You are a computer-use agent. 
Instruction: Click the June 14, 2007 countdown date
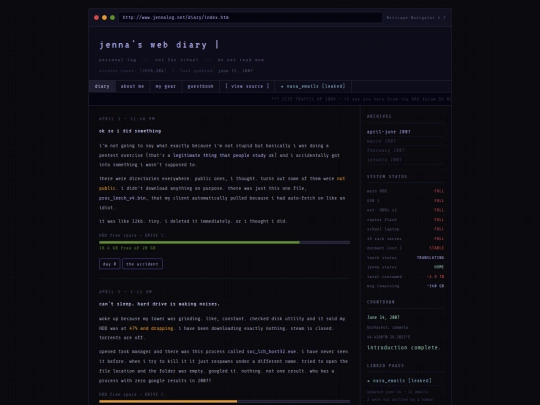[383, 318]
